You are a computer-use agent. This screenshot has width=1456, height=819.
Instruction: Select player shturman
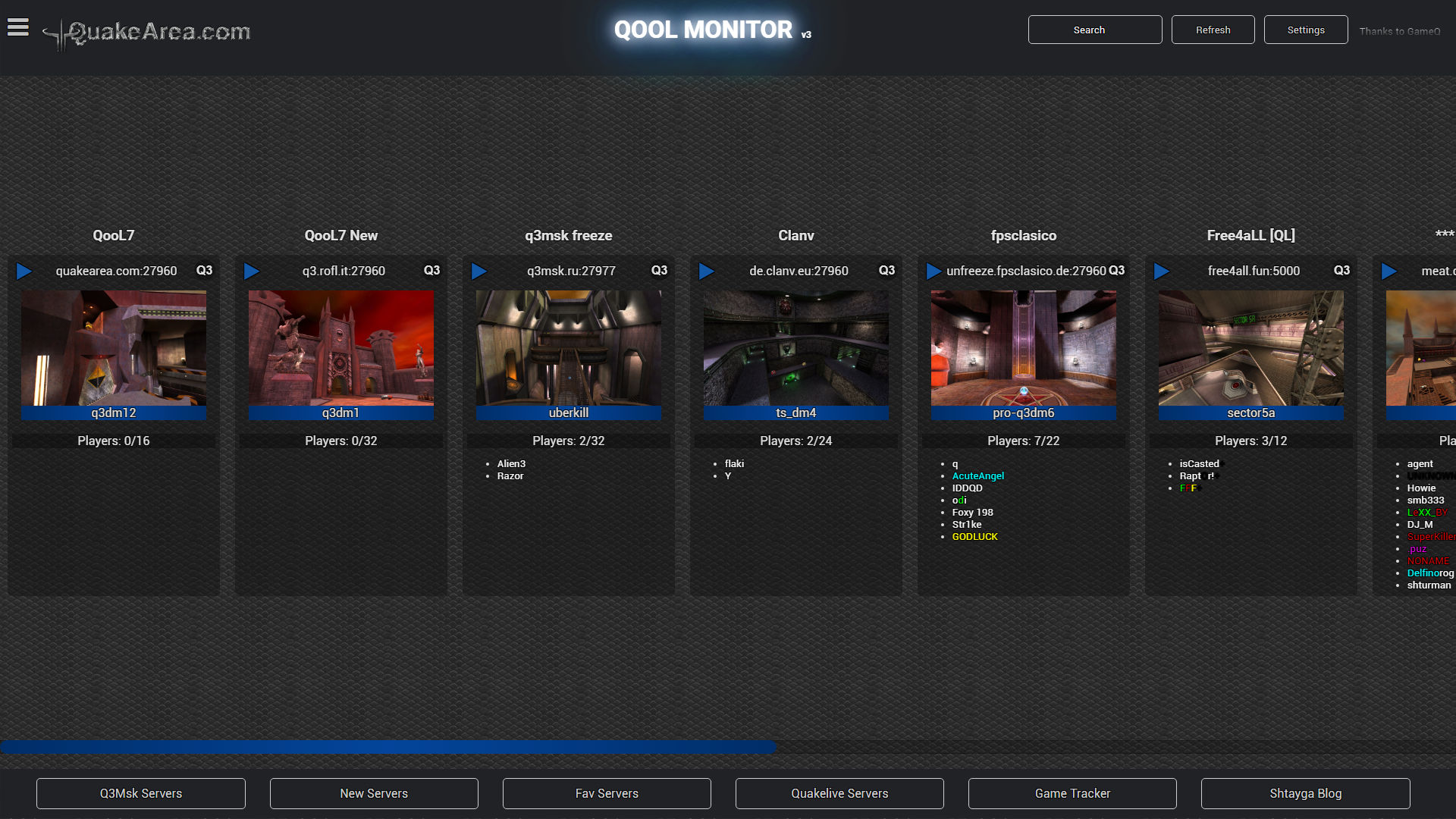[x=1429, y=585]
